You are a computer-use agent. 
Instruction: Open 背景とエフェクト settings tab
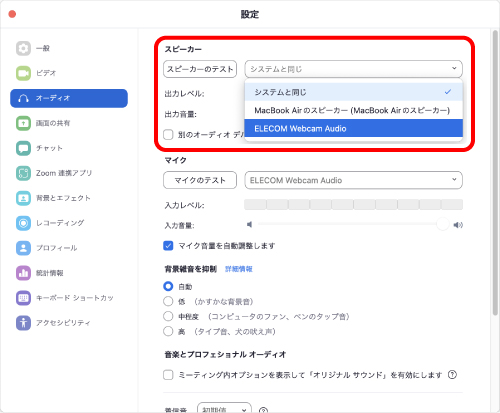(x=69, y=198)
